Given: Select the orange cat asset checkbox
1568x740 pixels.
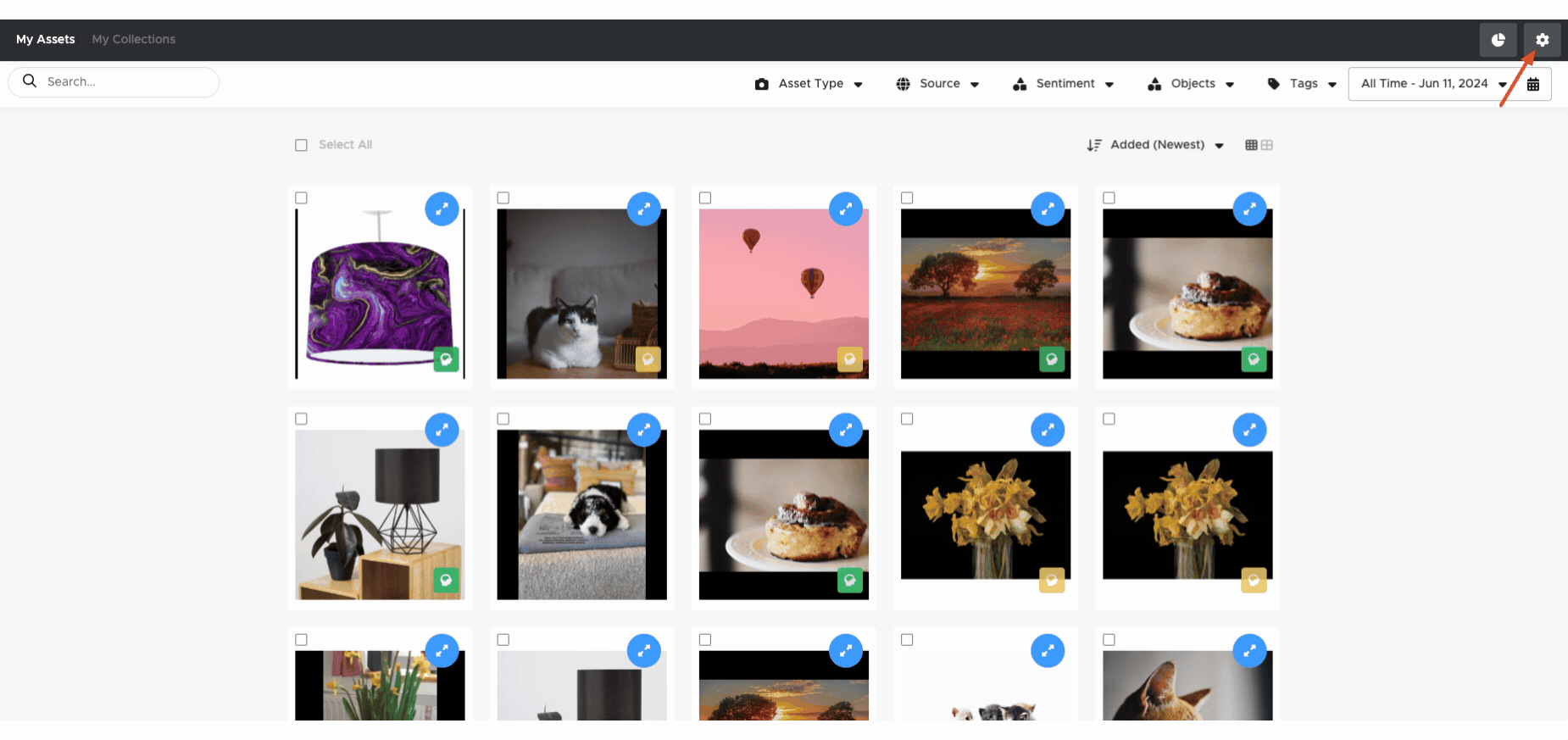Looking at the screenshot, I should click(1109, 640).
